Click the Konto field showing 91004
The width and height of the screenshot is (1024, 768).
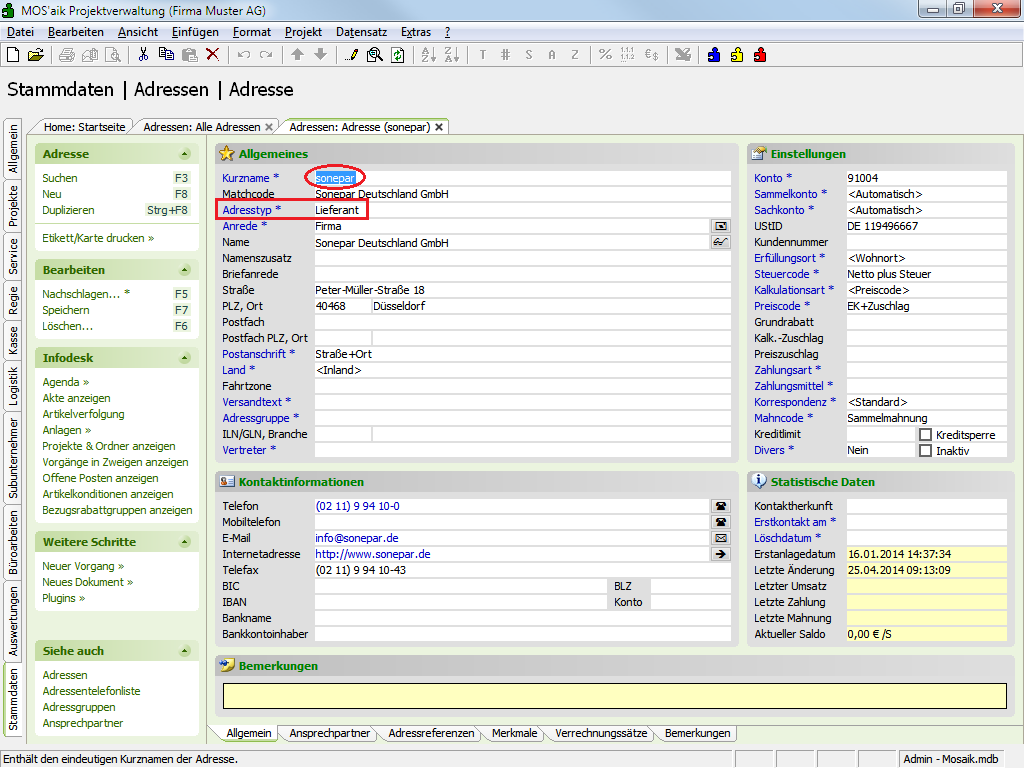coord(926,178)
